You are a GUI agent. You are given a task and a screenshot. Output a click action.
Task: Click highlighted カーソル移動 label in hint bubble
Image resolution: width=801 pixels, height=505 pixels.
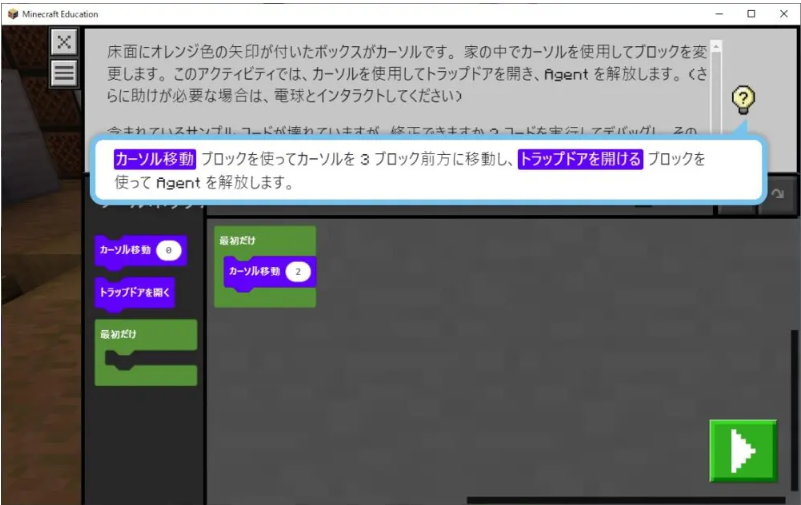pos(154,159)
